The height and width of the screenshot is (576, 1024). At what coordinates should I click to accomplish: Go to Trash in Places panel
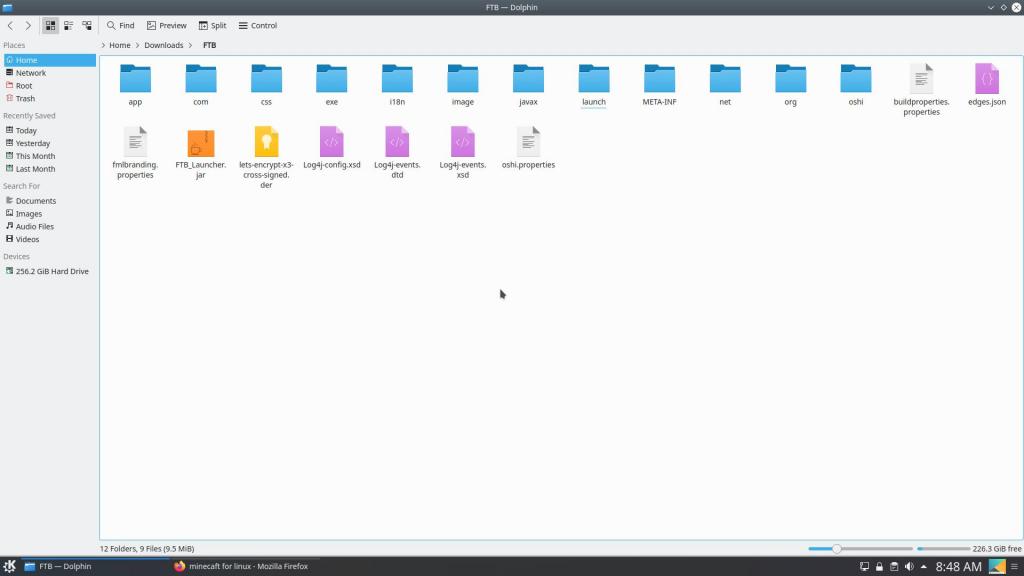(25, 98)
